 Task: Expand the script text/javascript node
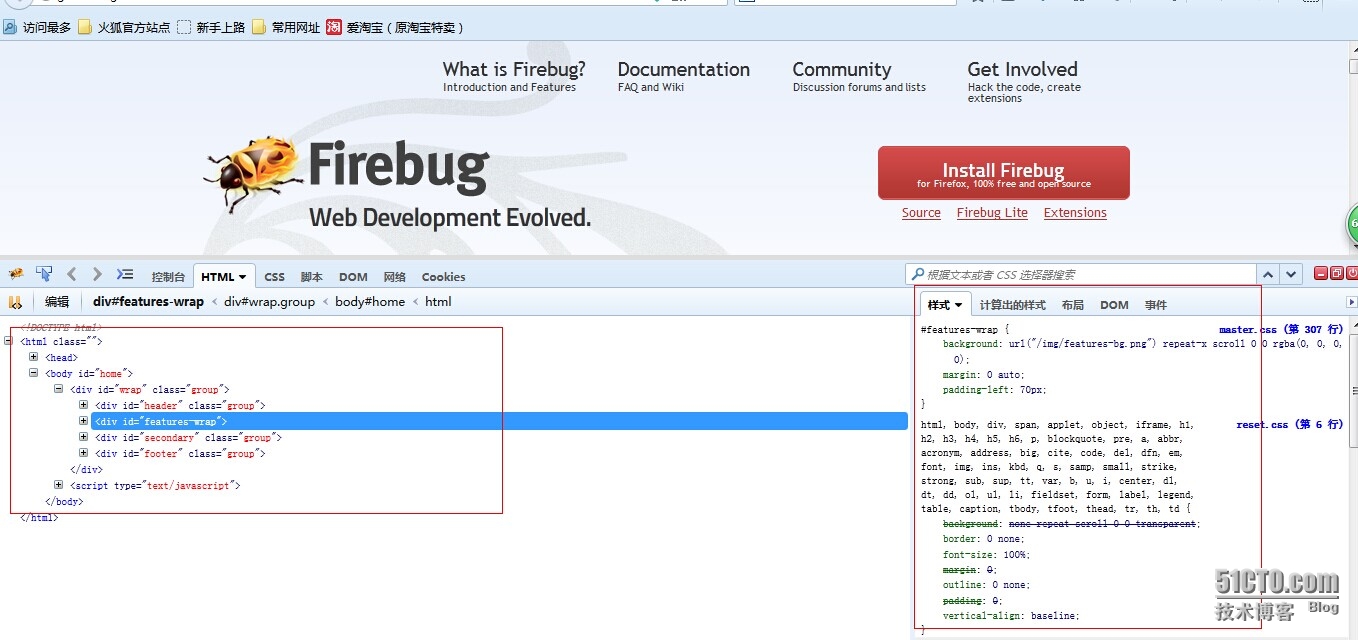tap(58, 485)
